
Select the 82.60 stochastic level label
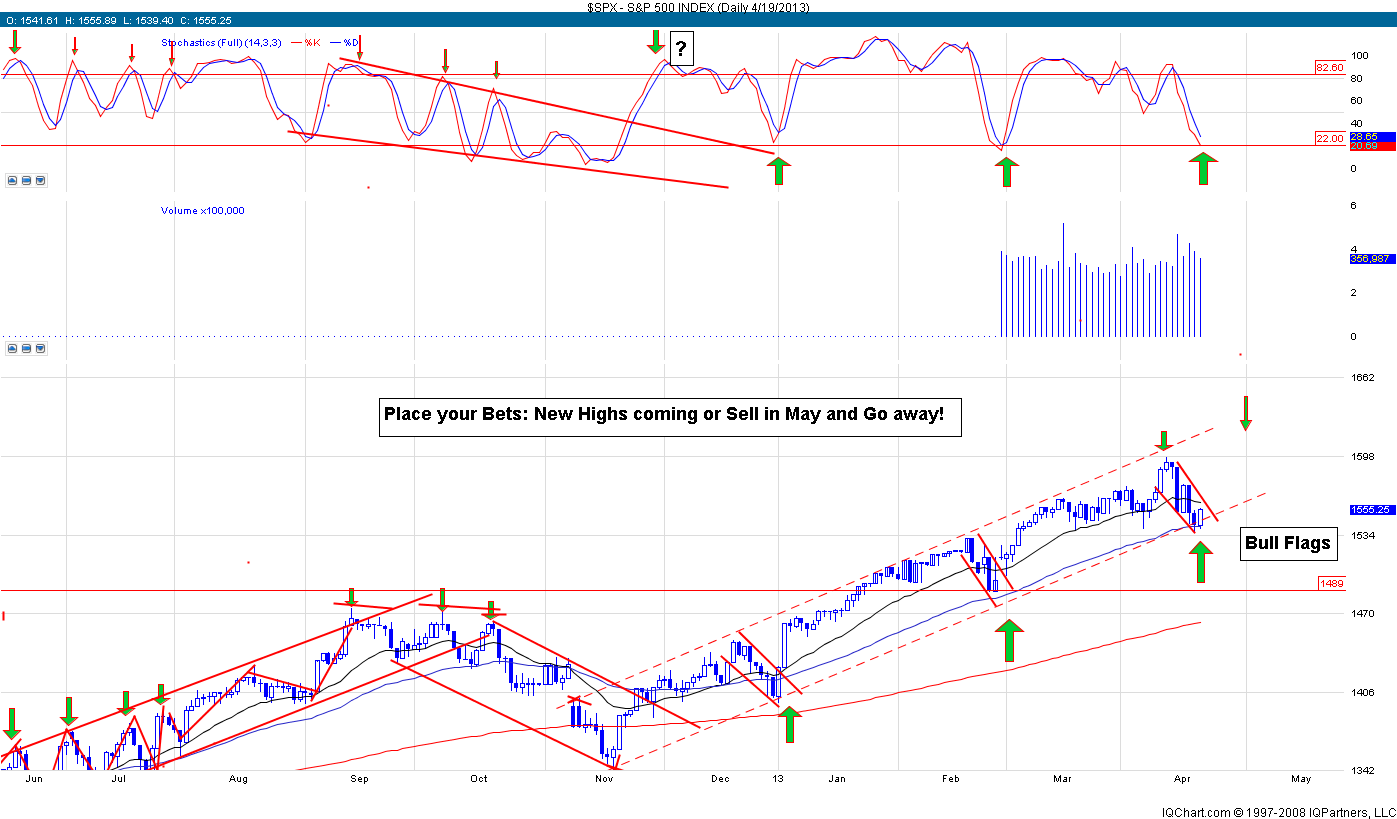[1330, 68]
